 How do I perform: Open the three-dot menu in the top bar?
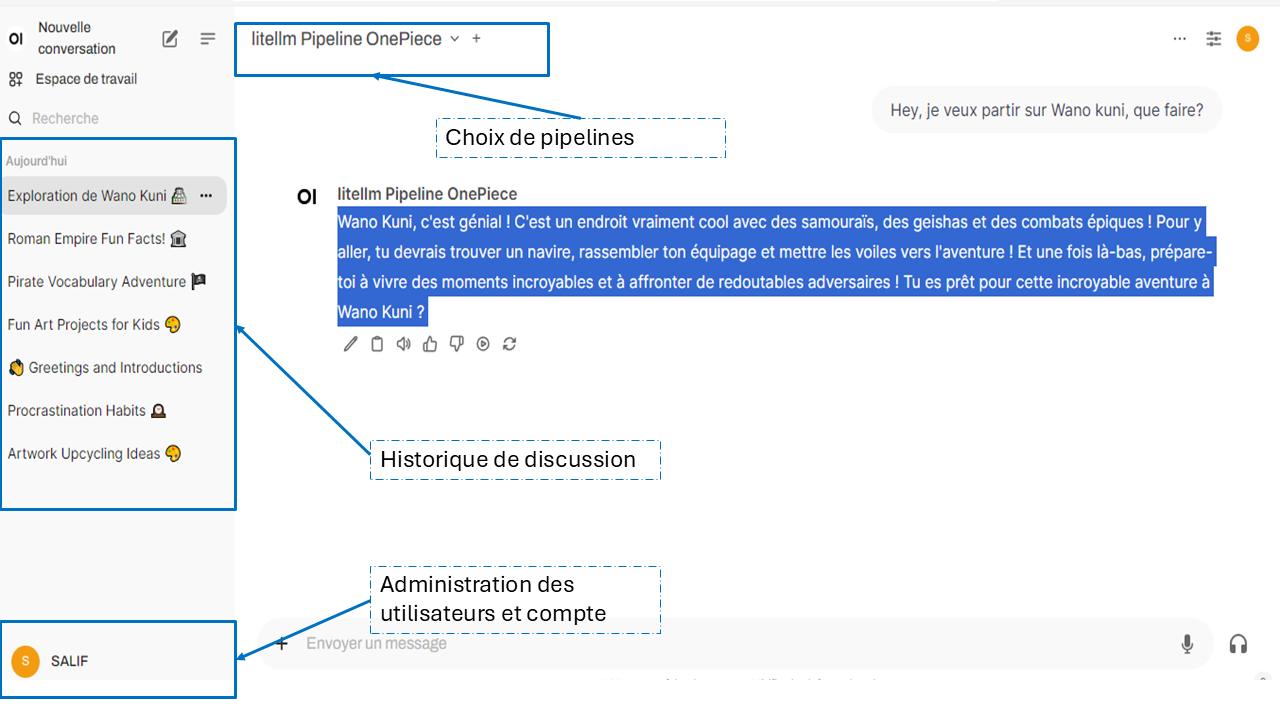click(1180, 39)
